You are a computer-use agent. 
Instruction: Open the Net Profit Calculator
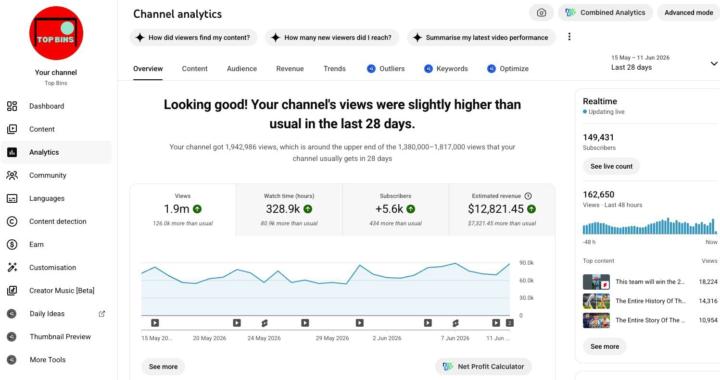(x=483, y=367)
